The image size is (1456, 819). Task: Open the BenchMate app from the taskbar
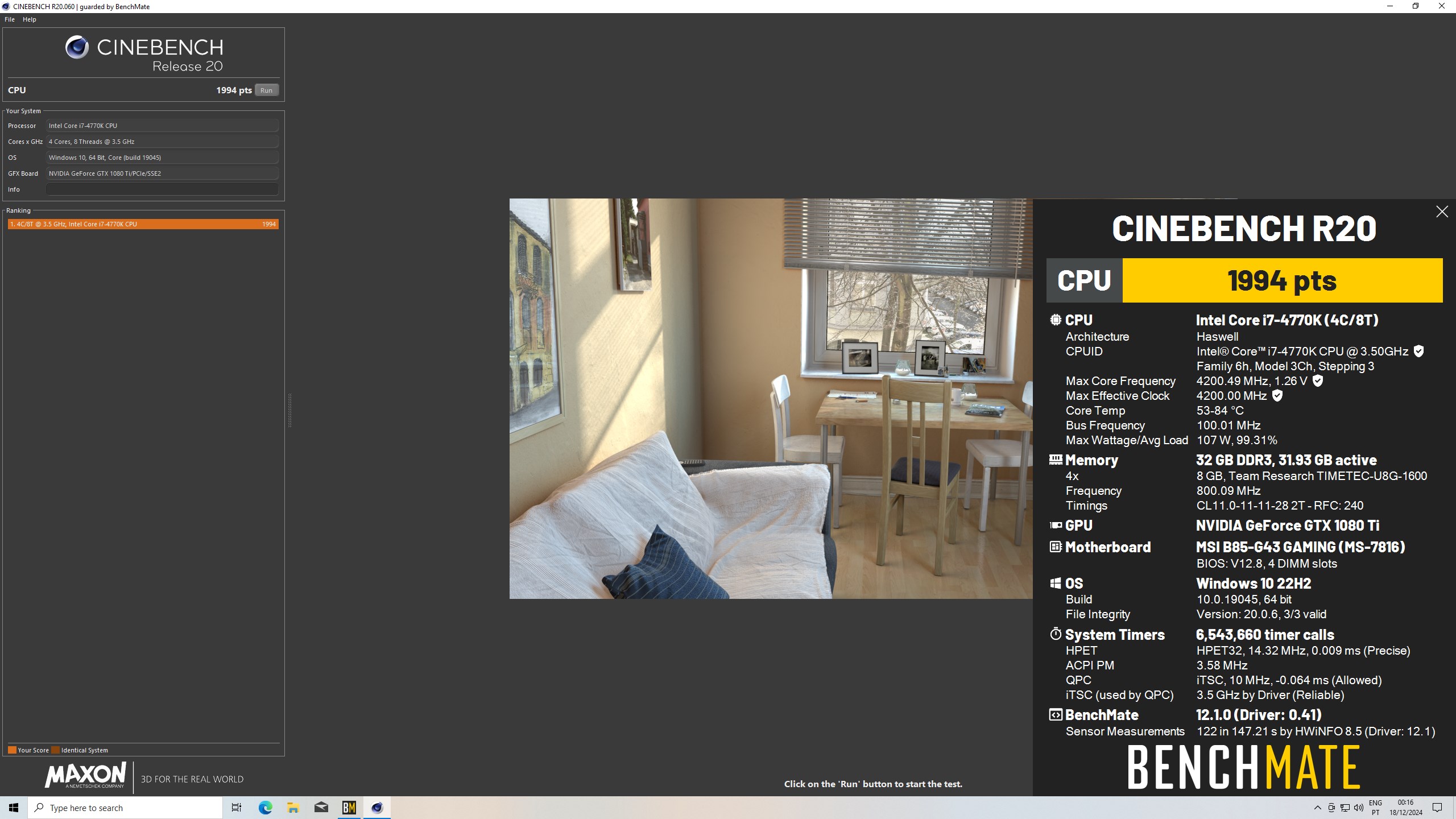coord(349,808)
